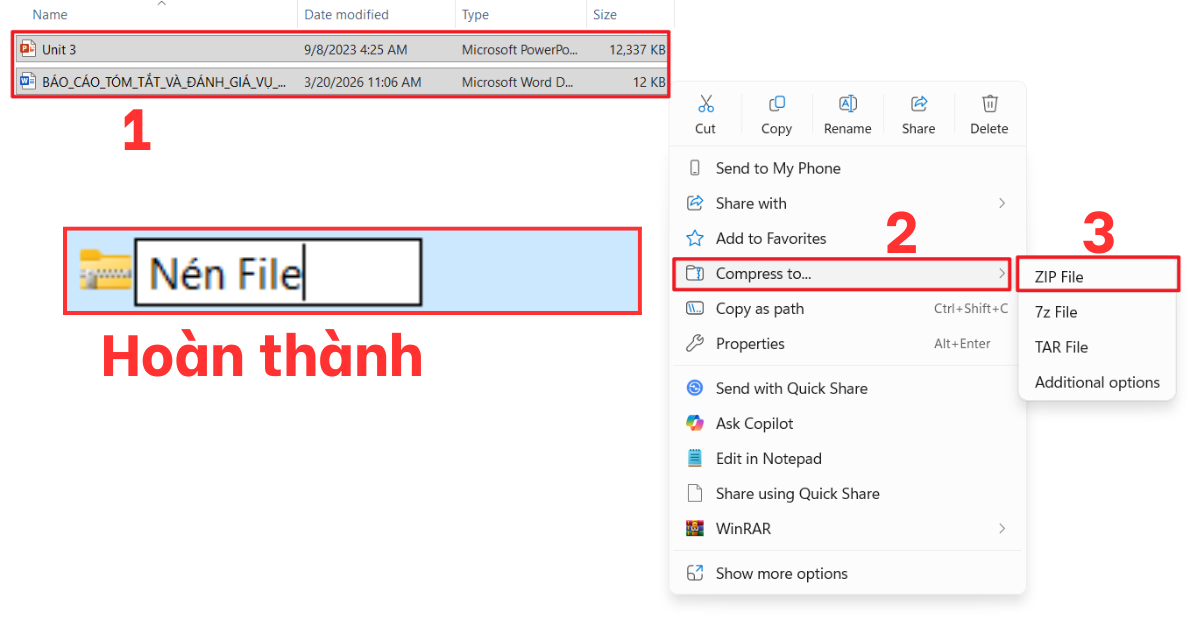Image resolution: width=1200 pixels, height=630 pixels.
Task: Collapse sort arrow above Name column
Action: coord(161,4)
